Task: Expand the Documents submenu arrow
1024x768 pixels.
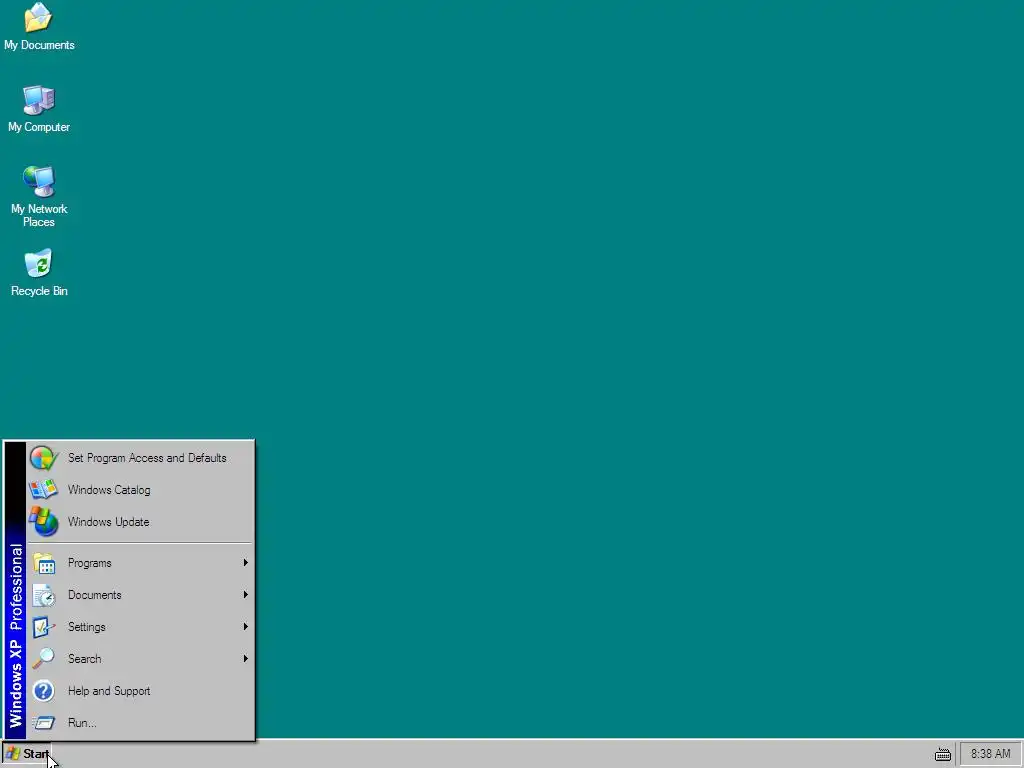Action: pyautogui.click(x=246, y=595)
